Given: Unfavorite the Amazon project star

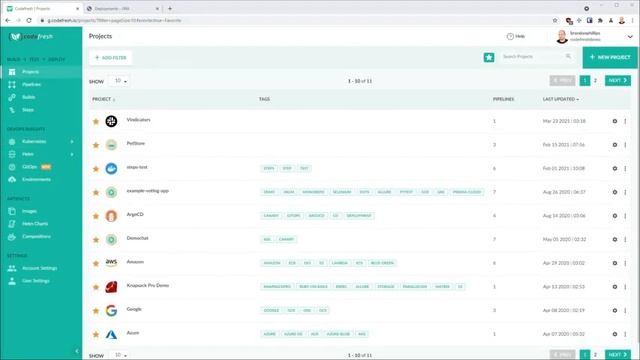Looking at the screenshot, I should coord(96,263).
